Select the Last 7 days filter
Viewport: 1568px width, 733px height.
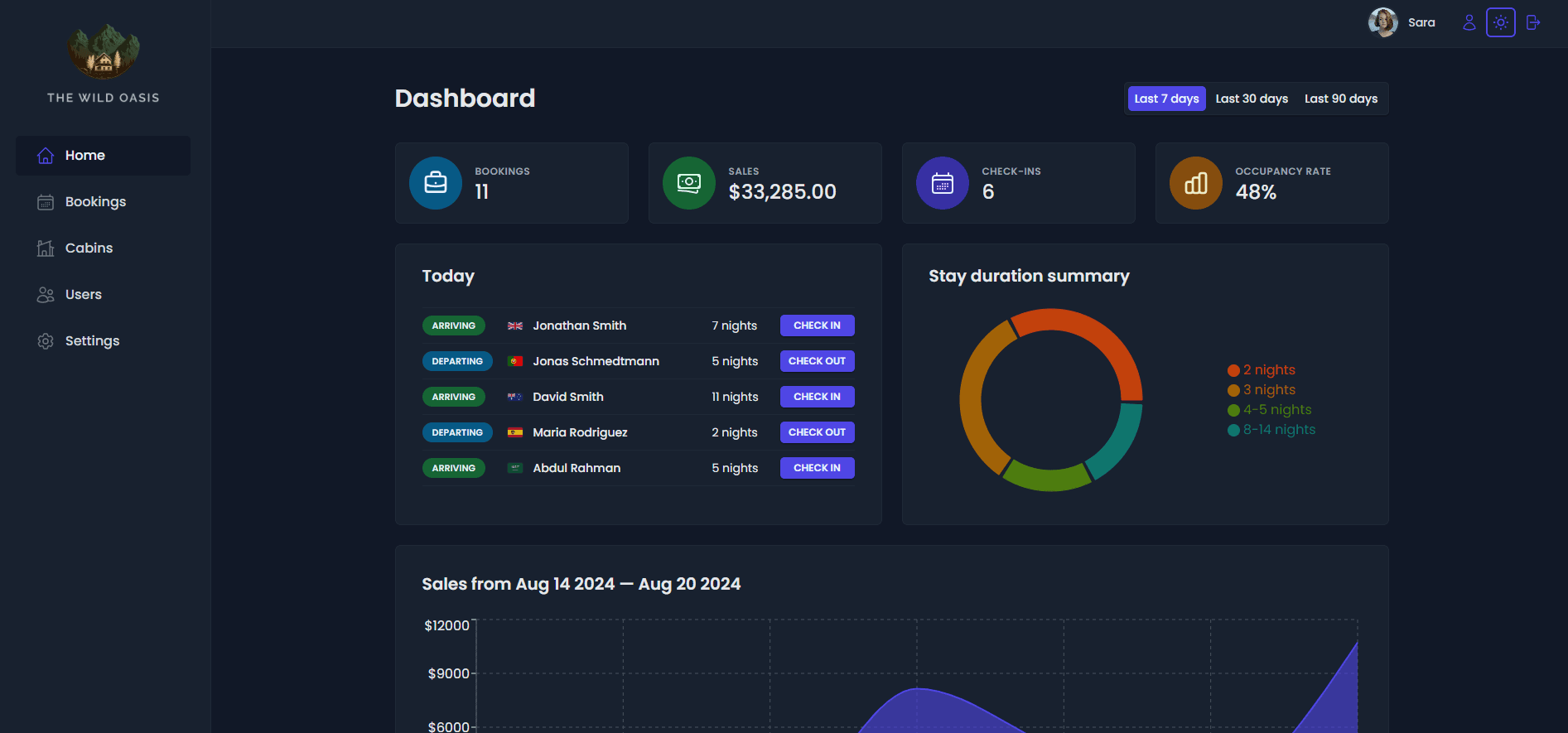(1166, 99)
